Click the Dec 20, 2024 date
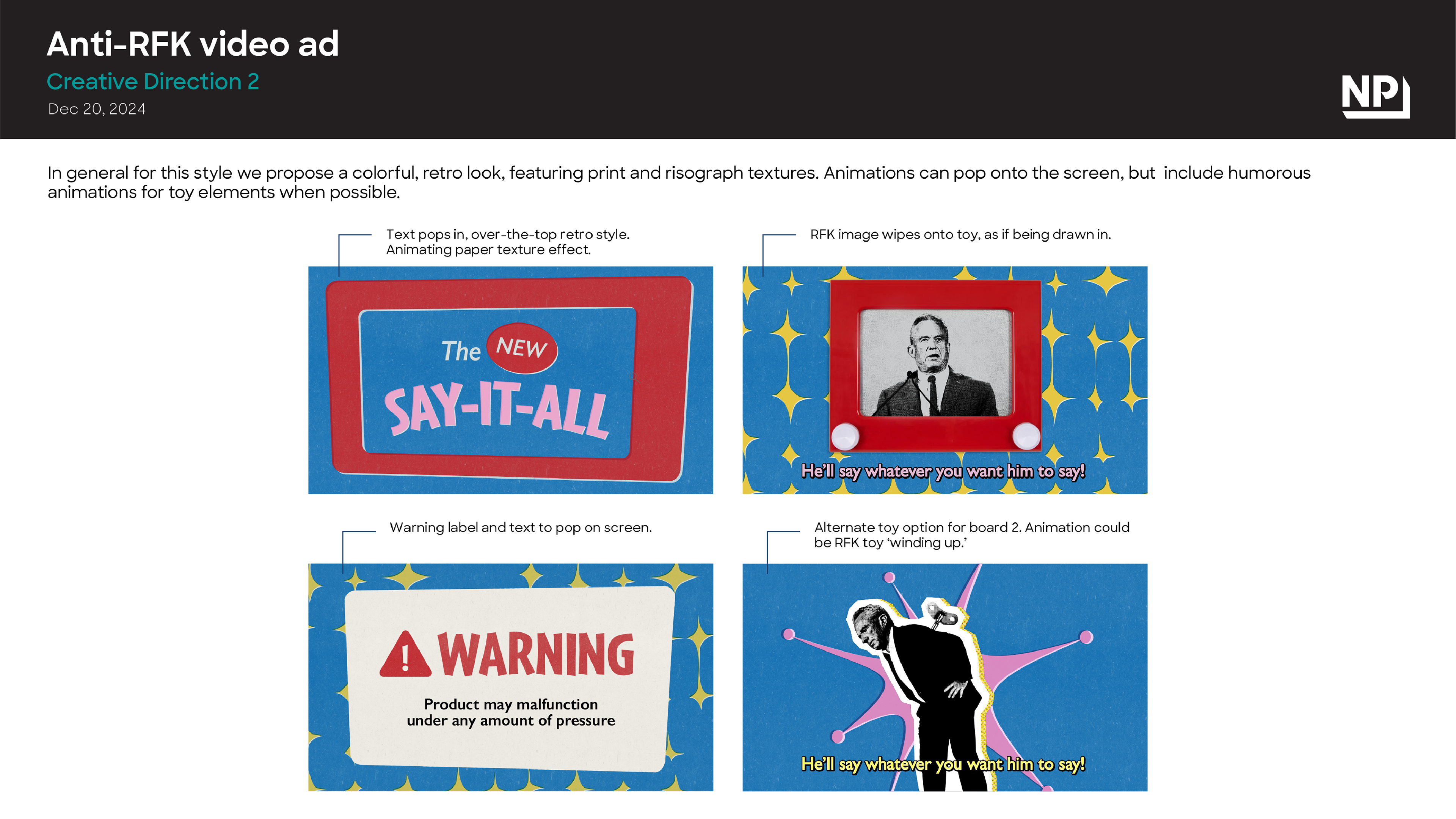 [x=97, y=109]
